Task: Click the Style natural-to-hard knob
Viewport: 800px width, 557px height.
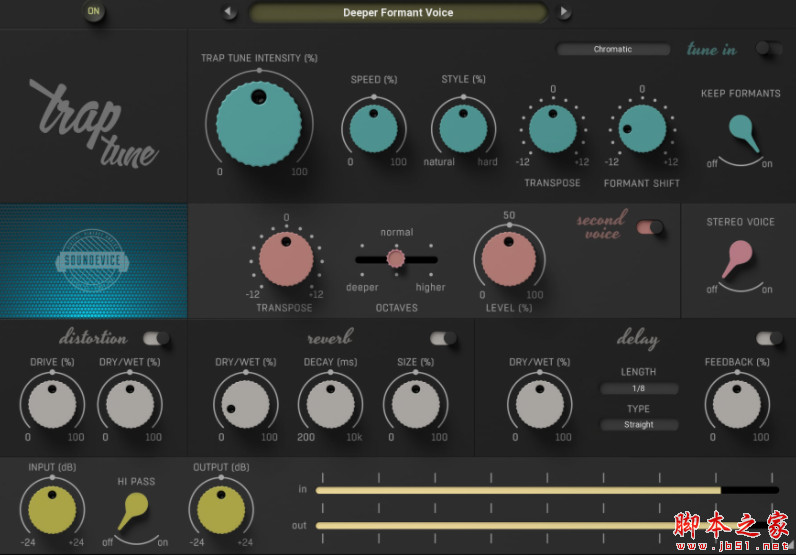Action: [463, 129]
